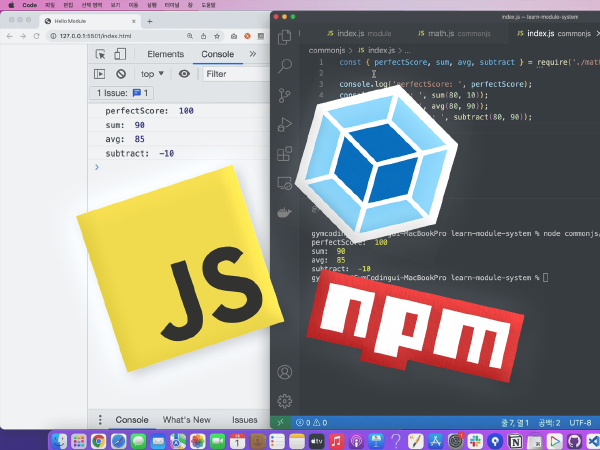Click the breadcrumb ellipsis after index.js
600x450 pixels.
coord(407,51)
